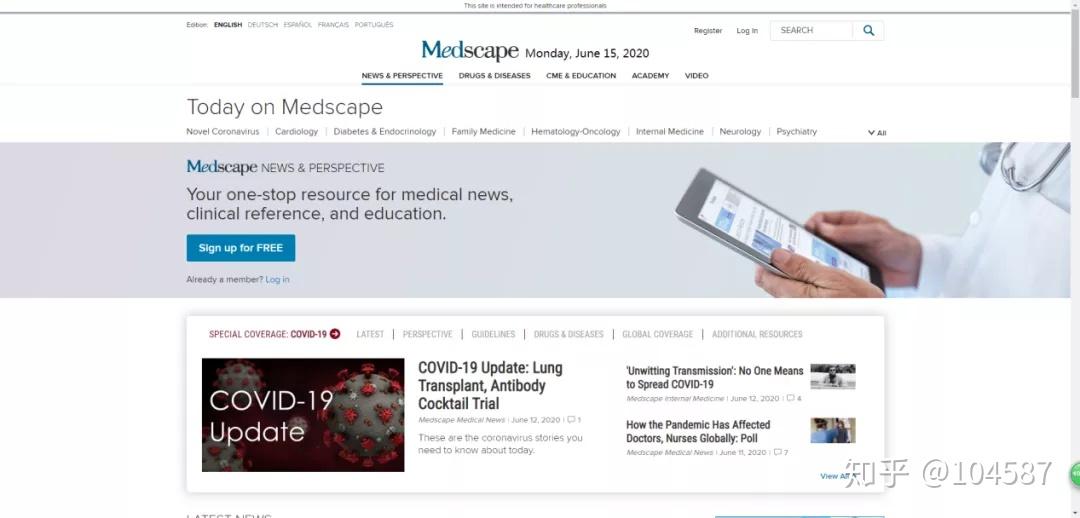Expand the All specialties dropdown
The height and width of the screenshot is (518, 1080).
(877, 133)
